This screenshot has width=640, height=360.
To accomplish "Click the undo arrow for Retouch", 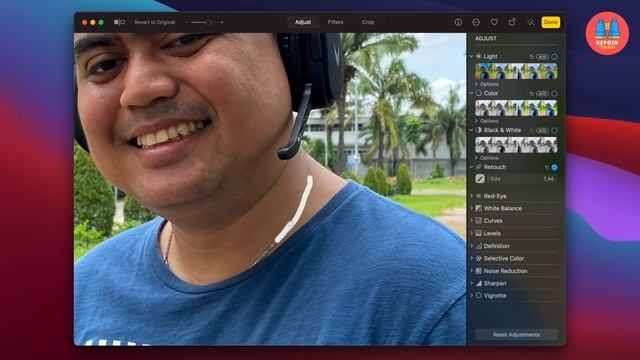I will tap(547, 167).
